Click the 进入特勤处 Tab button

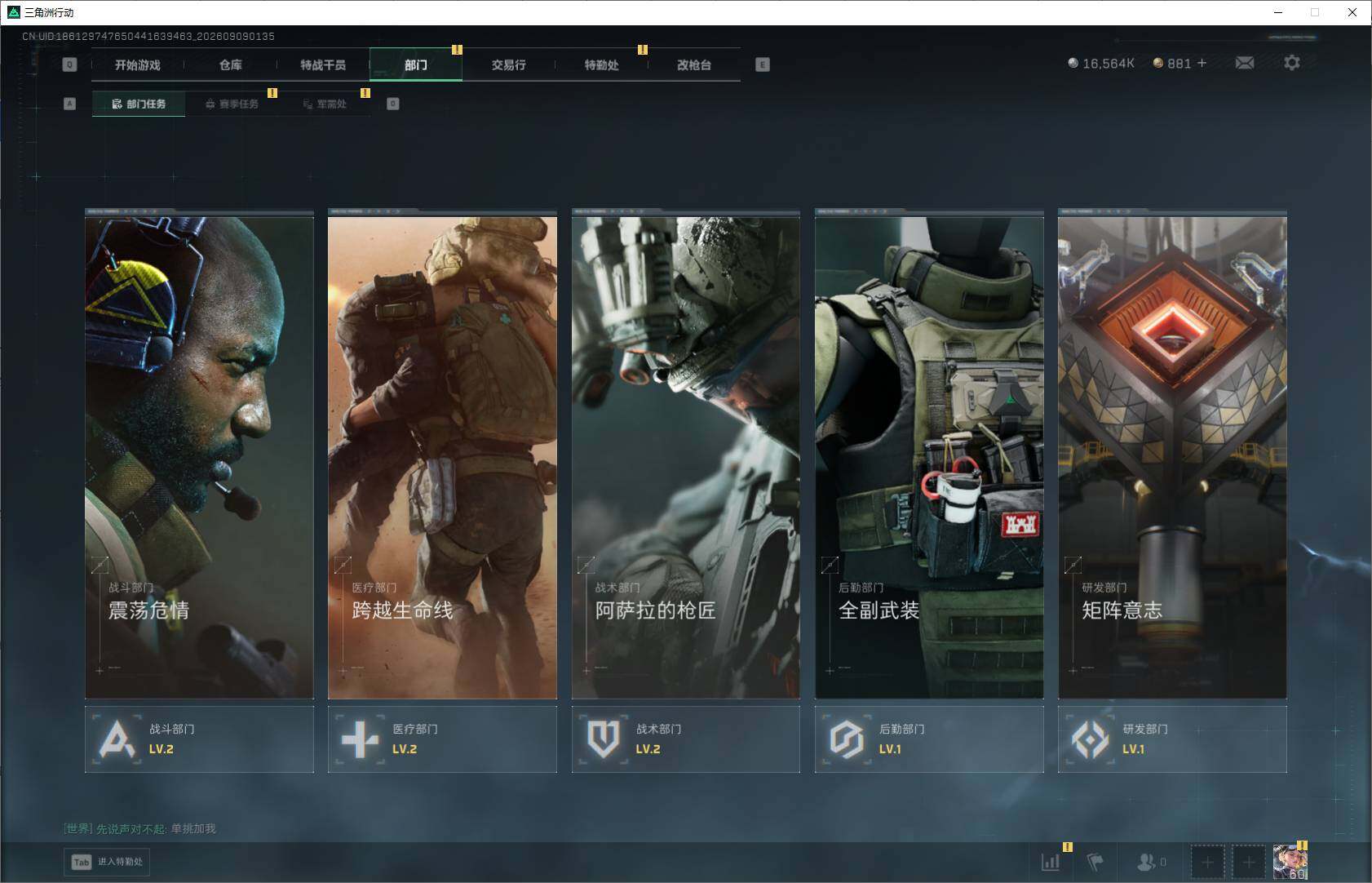[108, 862]
